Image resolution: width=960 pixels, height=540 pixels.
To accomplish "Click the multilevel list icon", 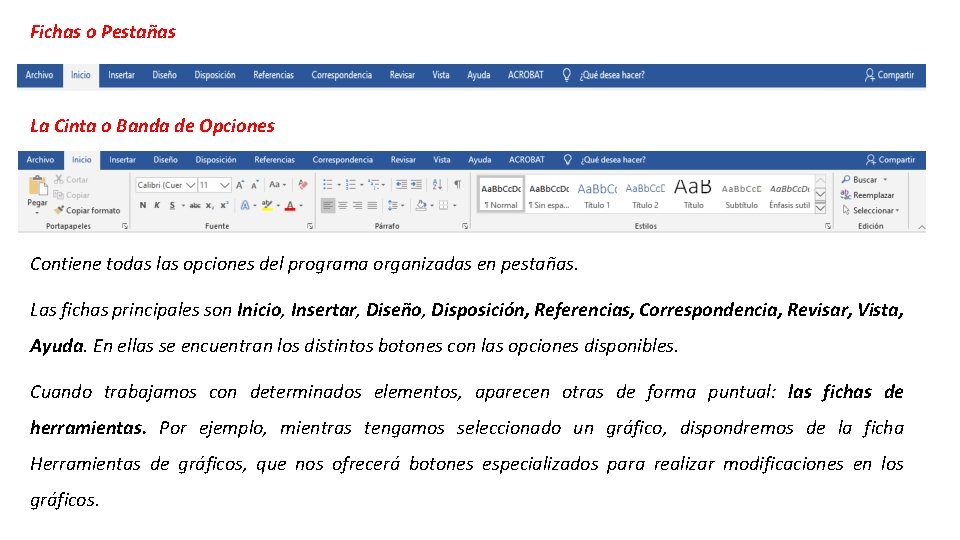I will coord(373,184).
